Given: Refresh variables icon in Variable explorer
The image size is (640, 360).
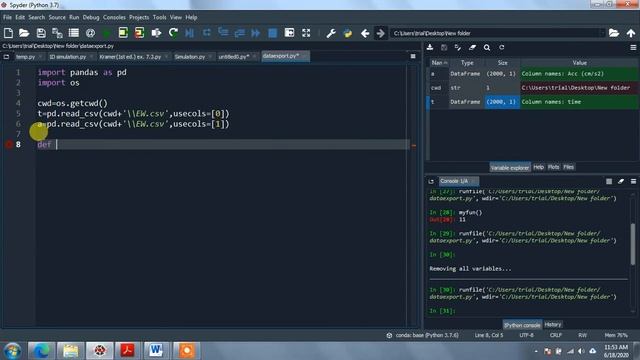Looking at the screenshot, I should 502,48.
